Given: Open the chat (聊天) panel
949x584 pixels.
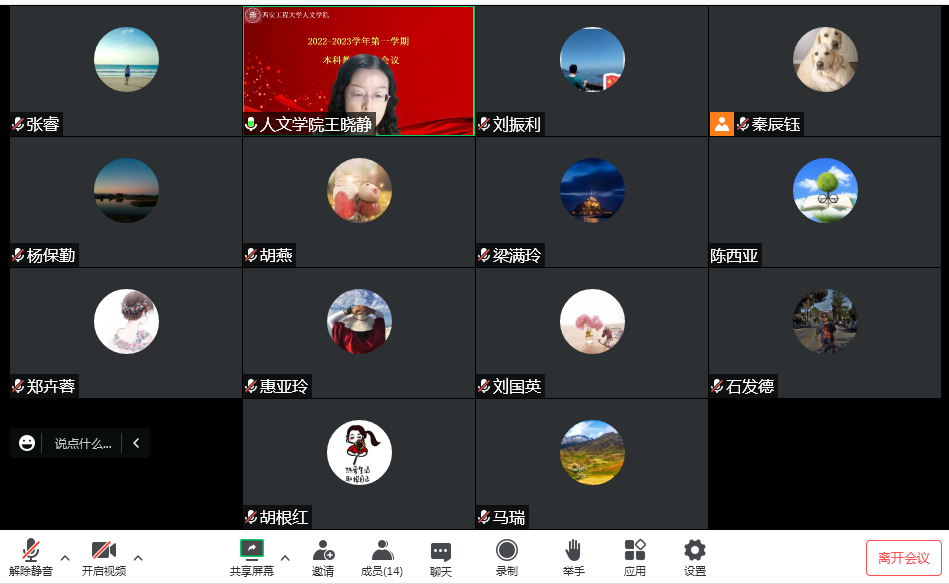Looking at the screenshot, I should [441, 557].
